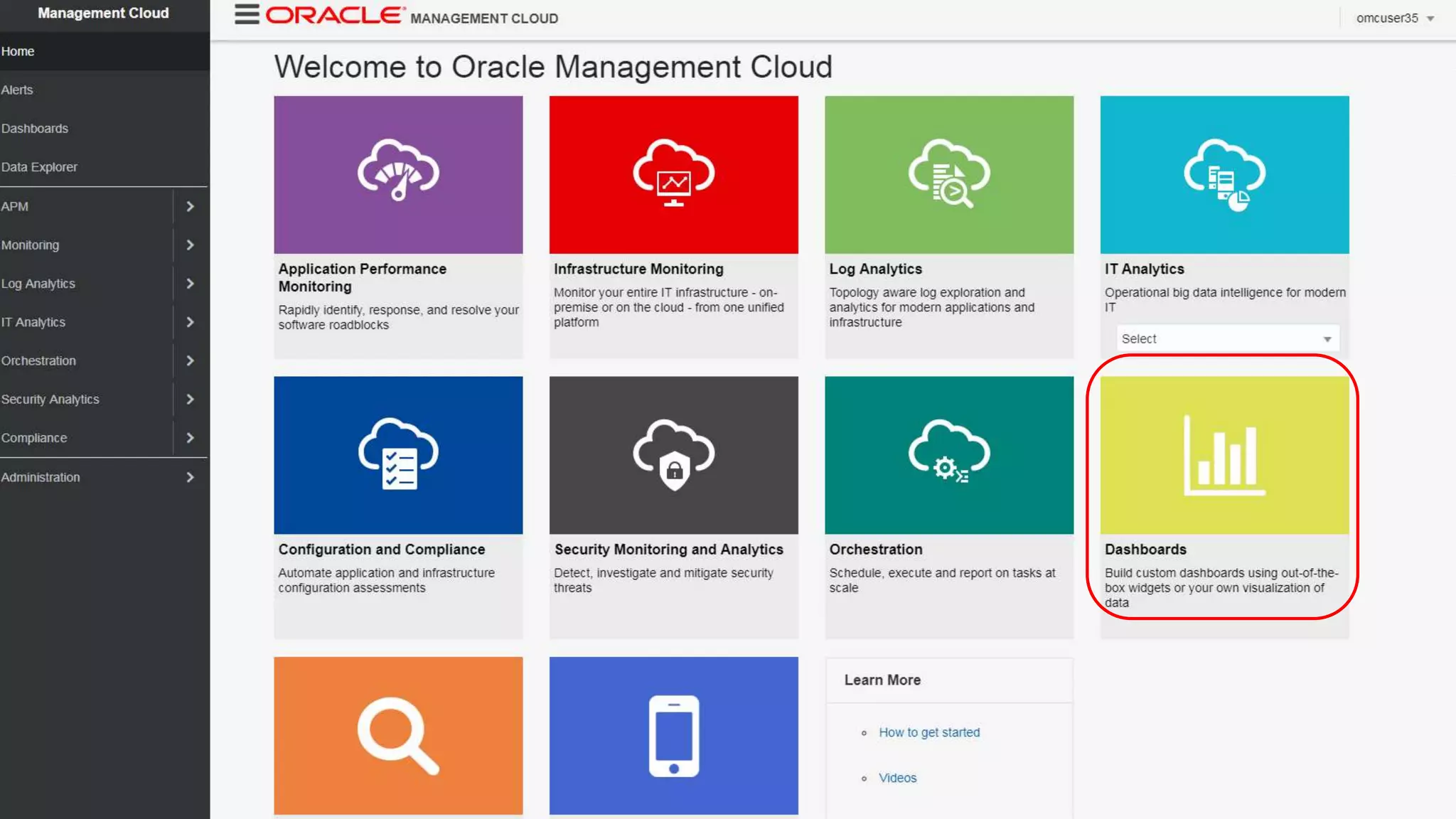Expand the Orchestration sidebar arrow
The width and height of the screenshot is (1456, 819).
[190, 360]
